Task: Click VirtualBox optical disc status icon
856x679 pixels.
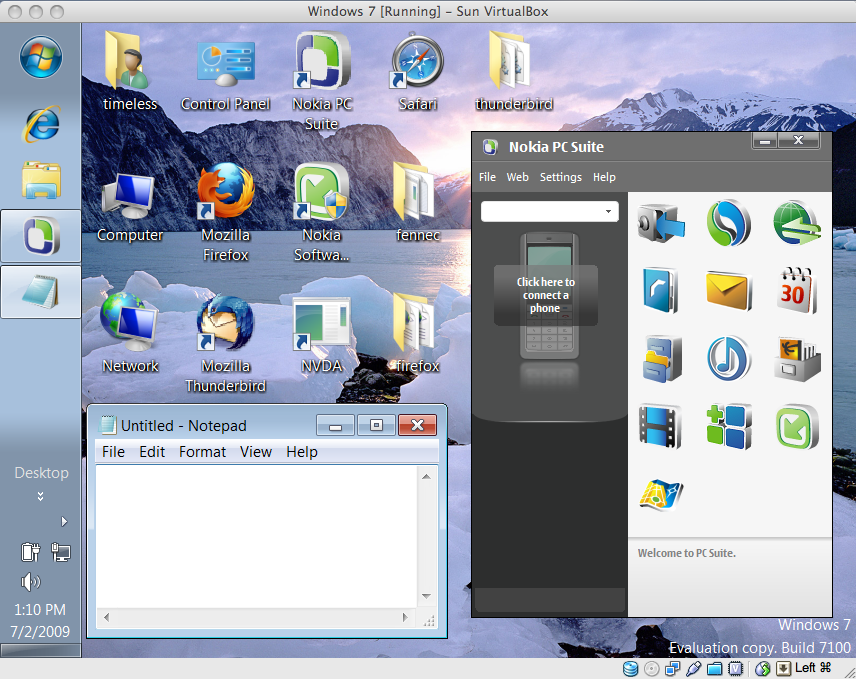Action: click(651, 669)
